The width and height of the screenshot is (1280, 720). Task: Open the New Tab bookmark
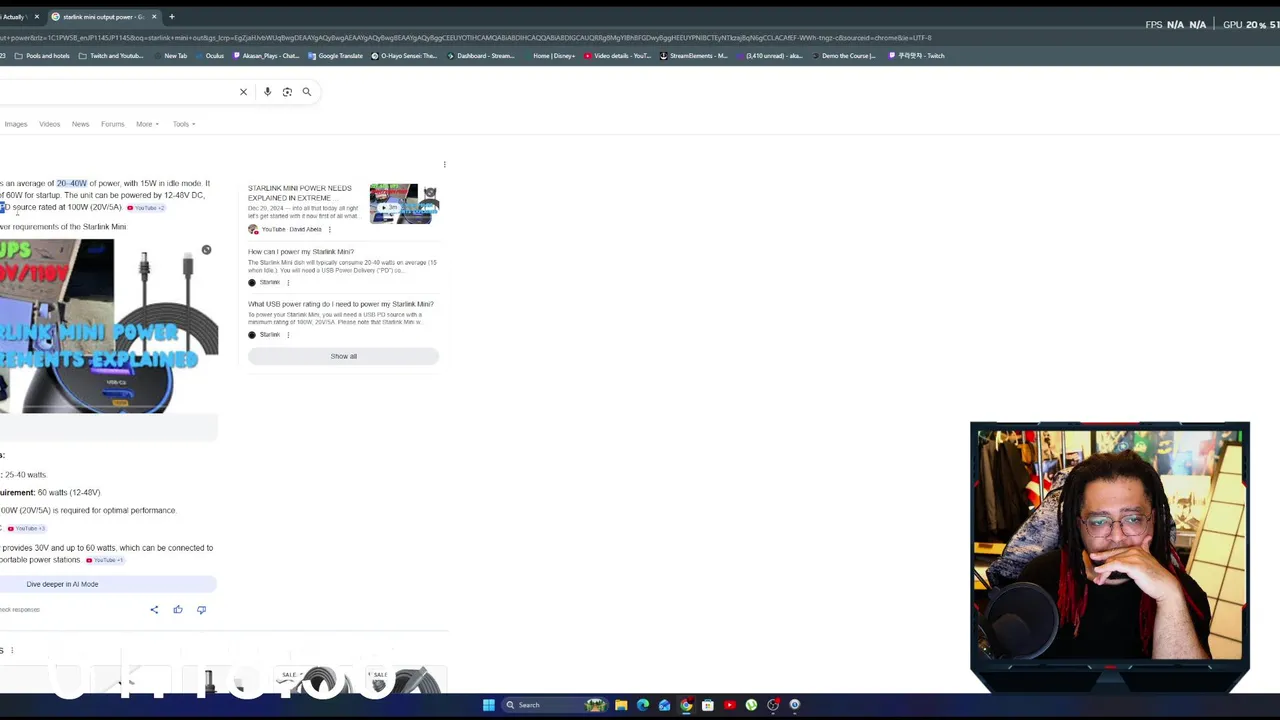click(x=170, y=56)
